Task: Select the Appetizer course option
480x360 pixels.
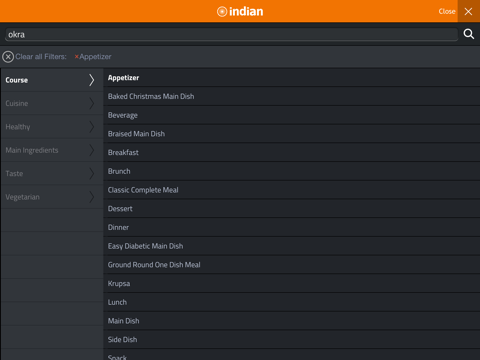Action: (x=292, y=78)
